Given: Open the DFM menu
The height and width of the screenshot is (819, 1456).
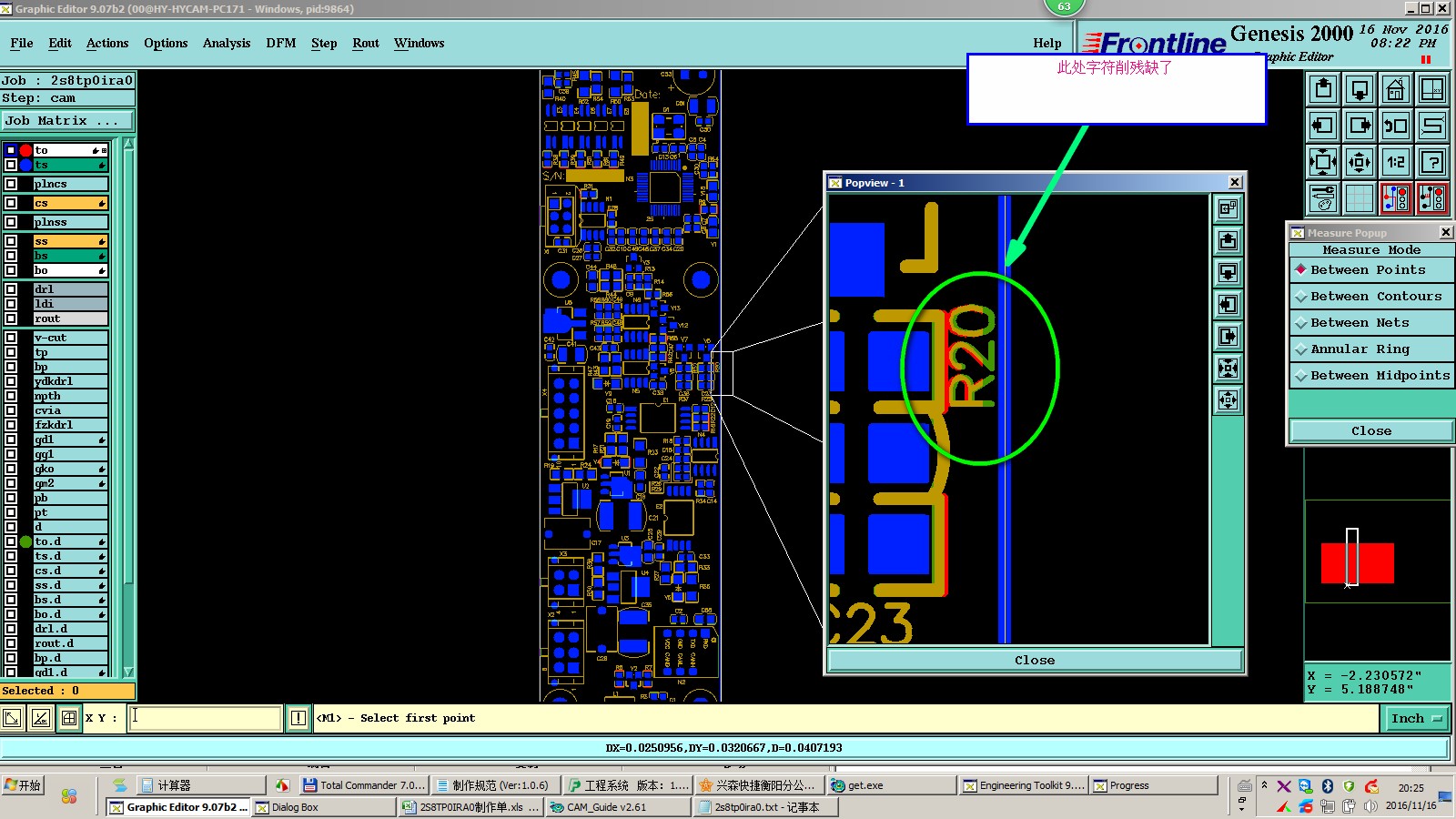Looking at the screenshot, I should (281, 44).
